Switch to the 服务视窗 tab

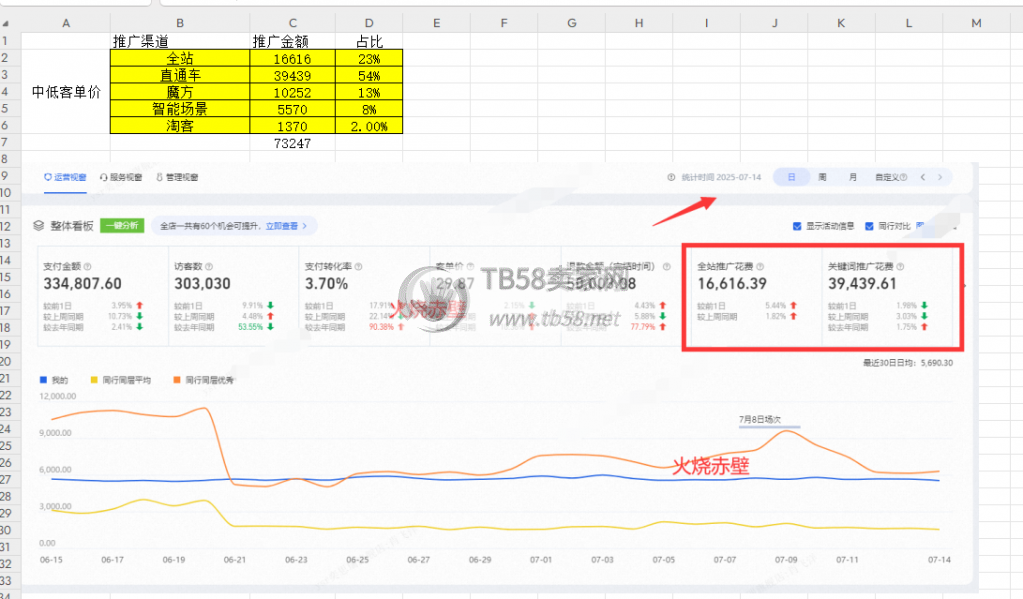point(123,177)
